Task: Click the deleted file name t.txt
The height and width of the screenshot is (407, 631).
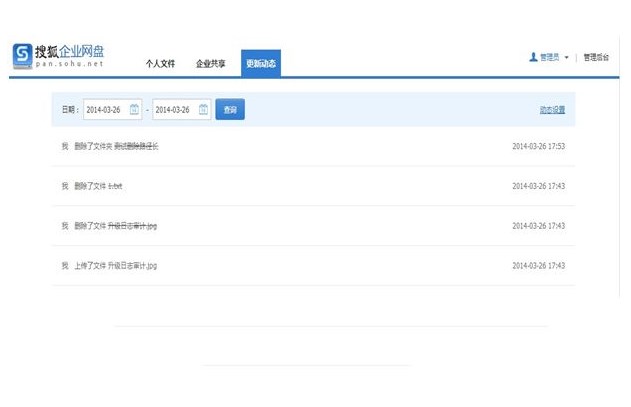Action: (115, 186)
